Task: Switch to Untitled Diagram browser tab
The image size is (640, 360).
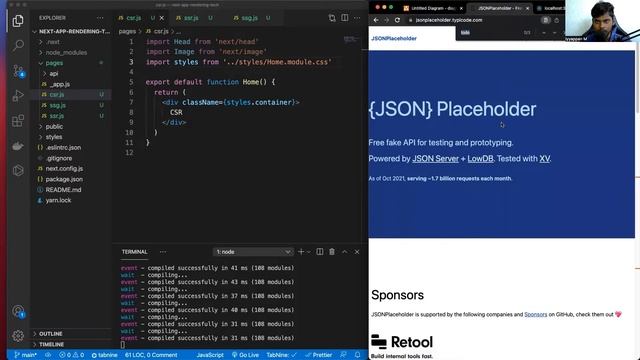Action: (x=433, y=8)
